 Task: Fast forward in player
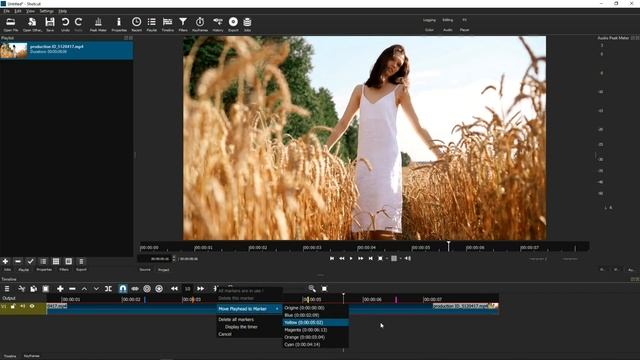pos(360,258)
